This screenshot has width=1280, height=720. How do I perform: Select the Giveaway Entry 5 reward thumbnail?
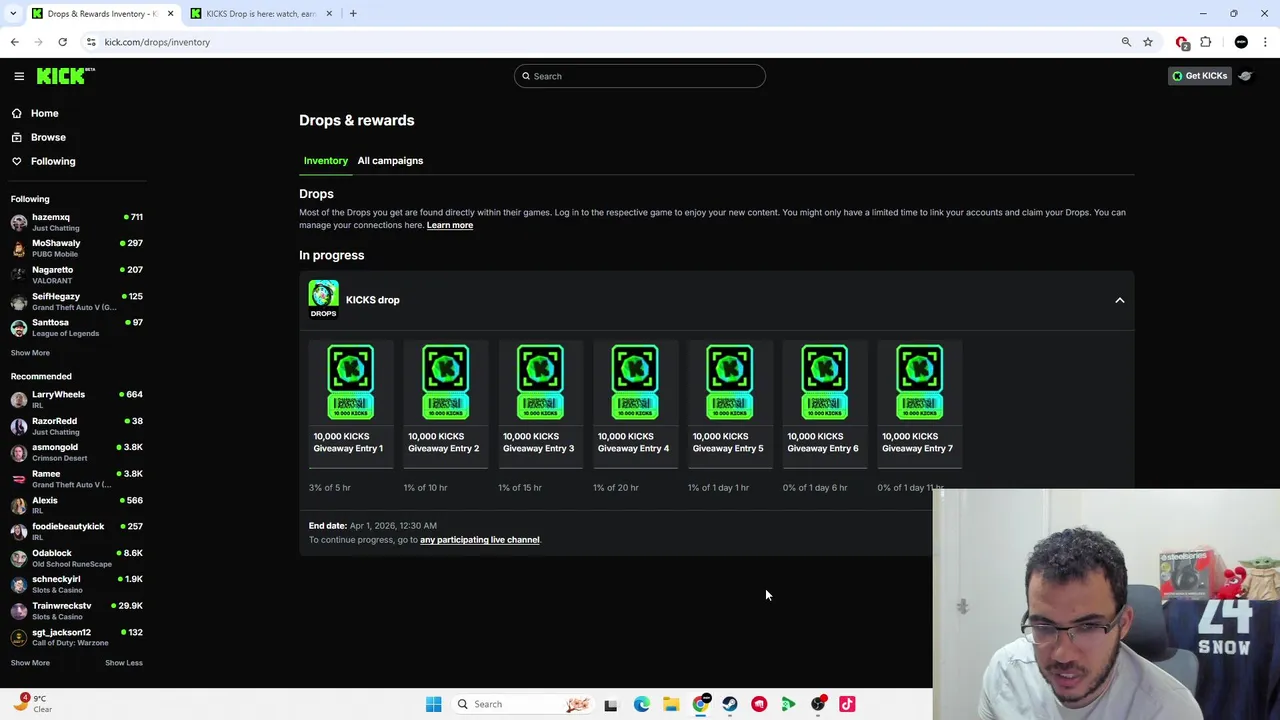(729, 381)
